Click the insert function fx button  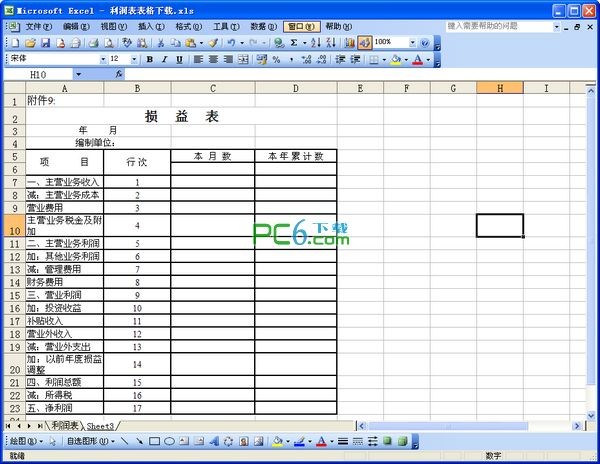pos(119,74)
